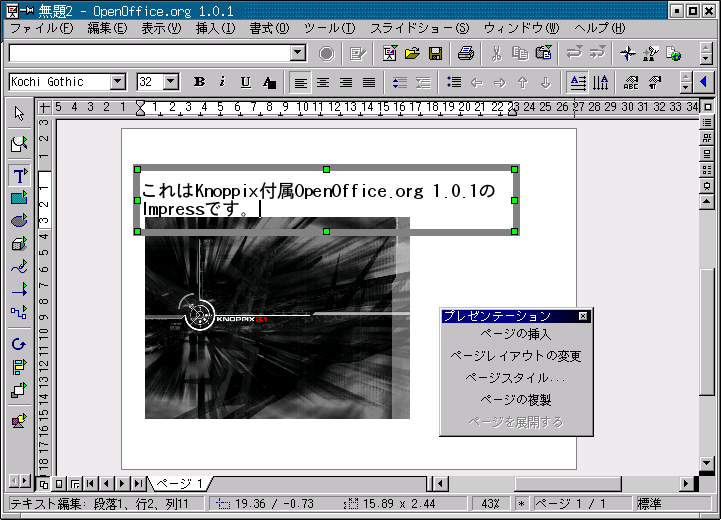
Task: Select the Text tool
Action: point(19,176)
